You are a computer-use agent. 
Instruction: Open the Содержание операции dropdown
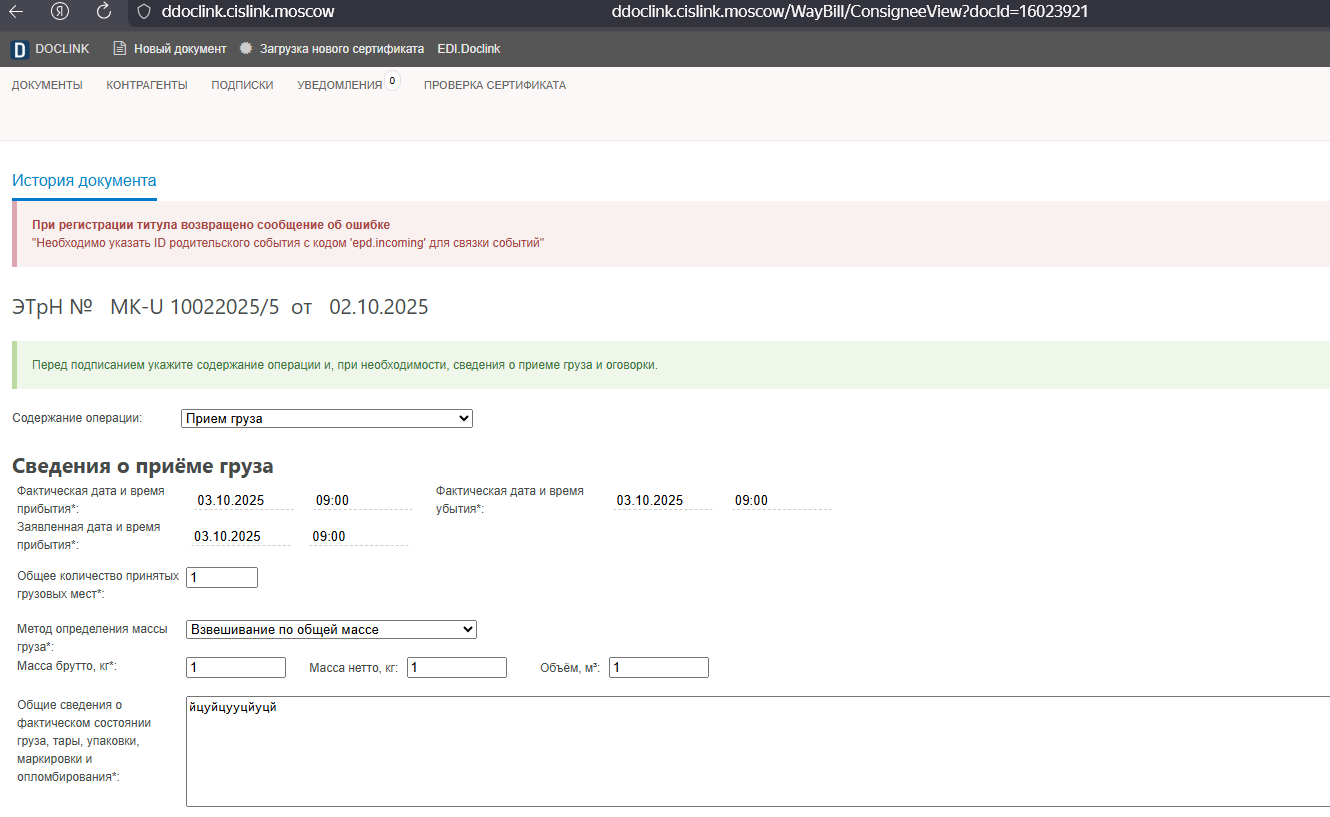327,418
